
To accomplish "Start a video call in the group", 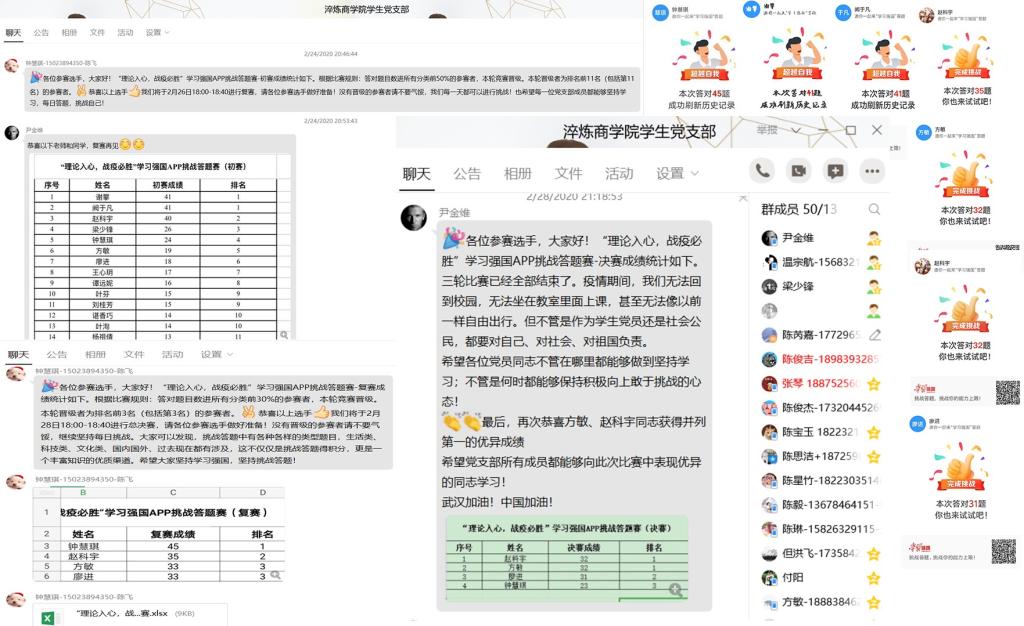I will (799, 171).
